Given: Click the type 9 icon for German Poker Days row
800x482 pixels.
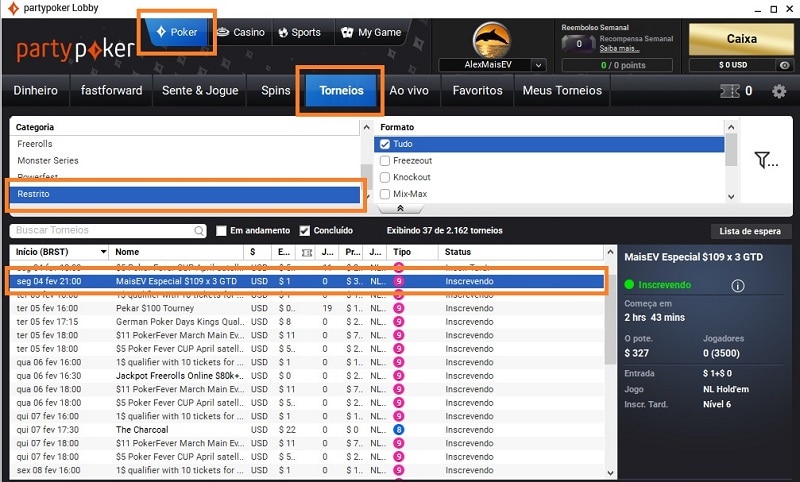Looking at the screenshot, I should point(399,321).
